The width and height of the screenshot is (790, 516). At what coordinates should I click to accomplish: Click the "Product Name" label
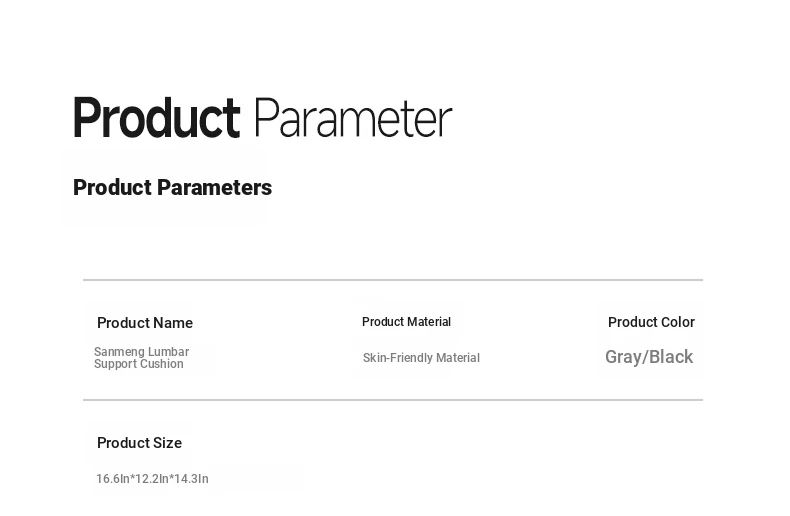click(145, 323)
